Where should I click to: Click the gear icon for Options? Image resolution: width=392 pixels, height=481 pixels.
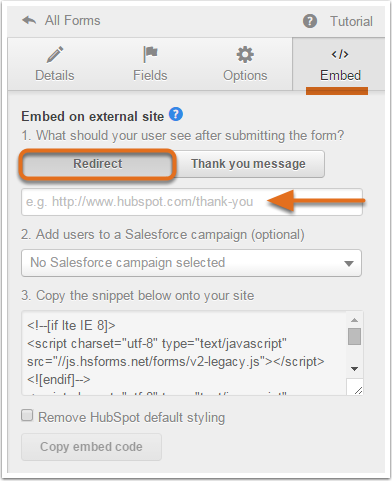coord(245,55)
